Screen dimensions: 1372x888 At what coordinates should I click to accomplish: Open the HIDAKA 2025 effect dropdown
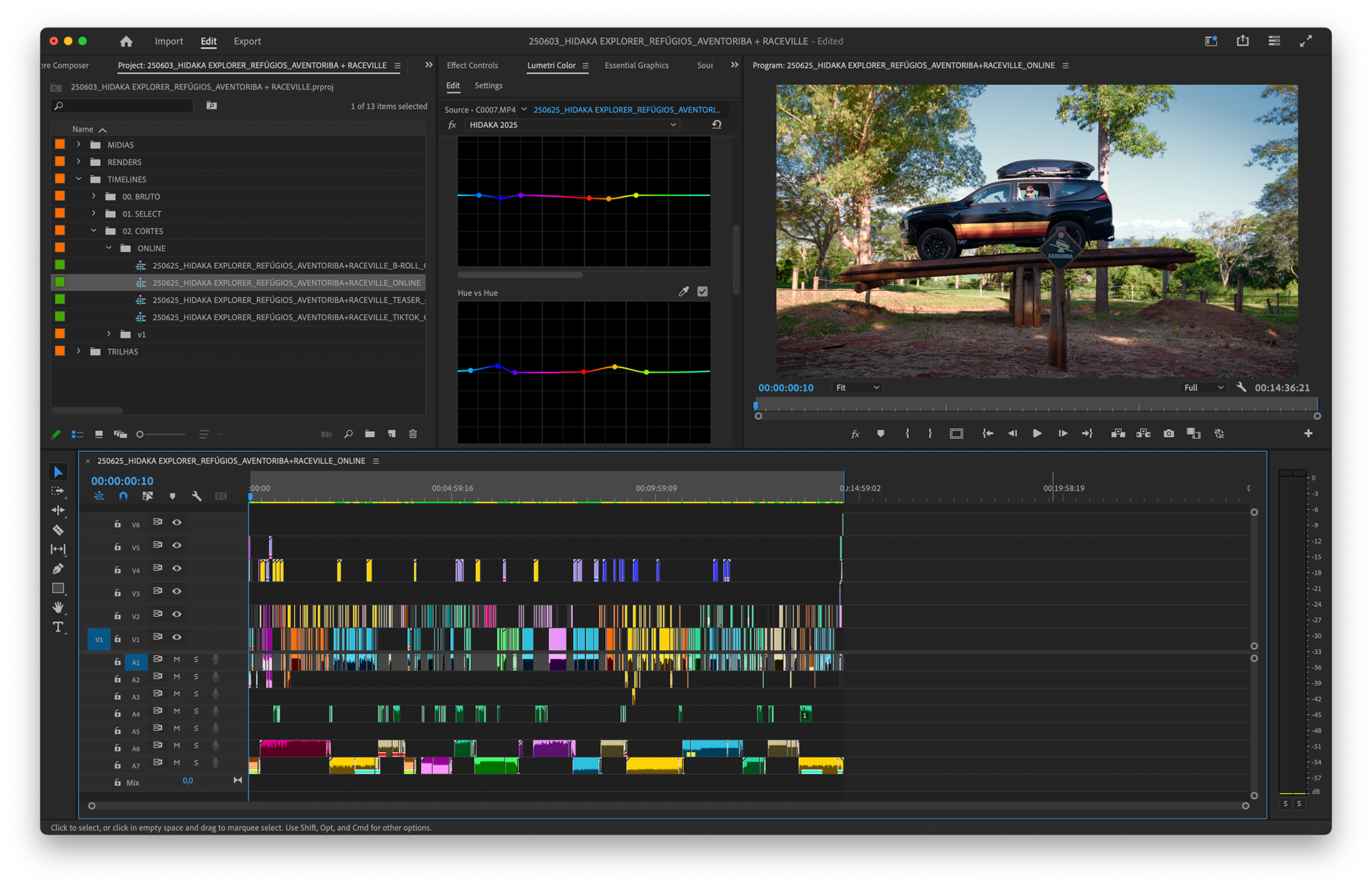tap(572, 125)
